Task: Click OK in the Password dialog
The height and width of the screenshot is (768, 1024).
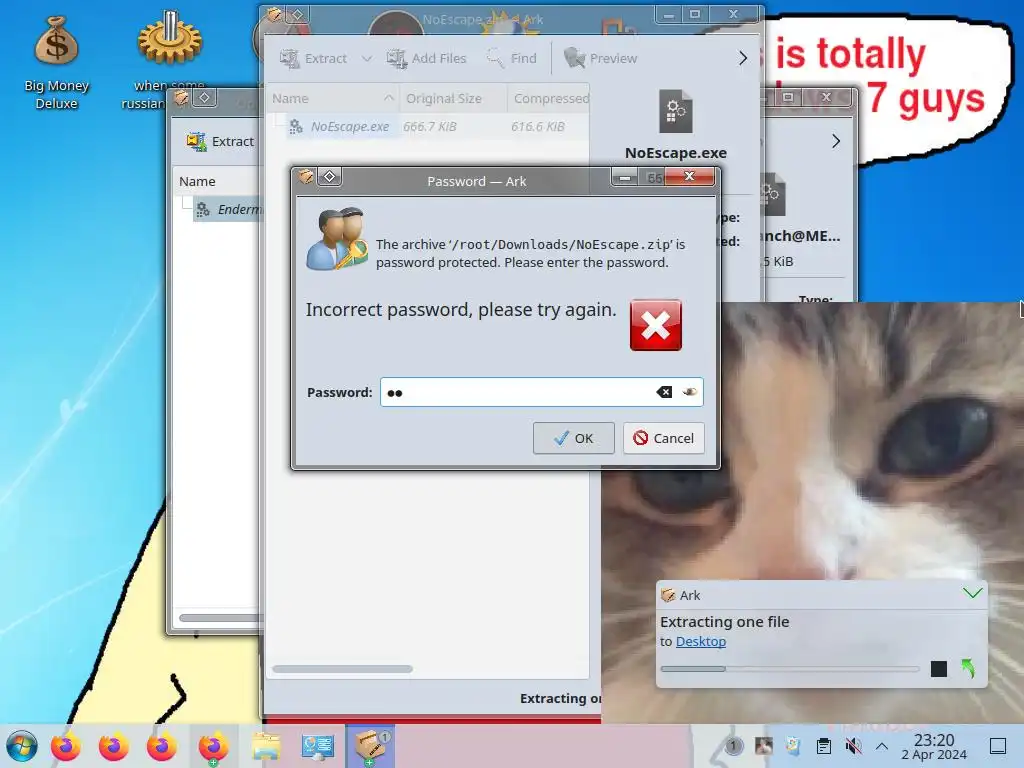Action: (x=573, y=438)
